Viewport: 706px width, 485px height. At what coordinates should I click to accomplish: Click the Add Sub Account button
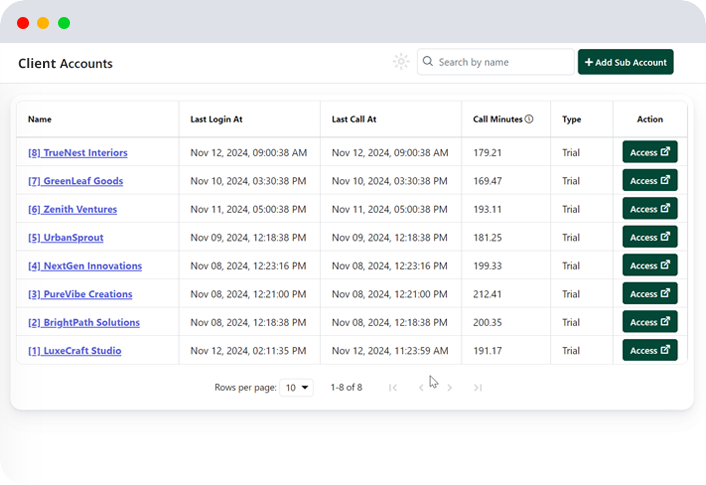pyautogui.click(x=625, y=62)
